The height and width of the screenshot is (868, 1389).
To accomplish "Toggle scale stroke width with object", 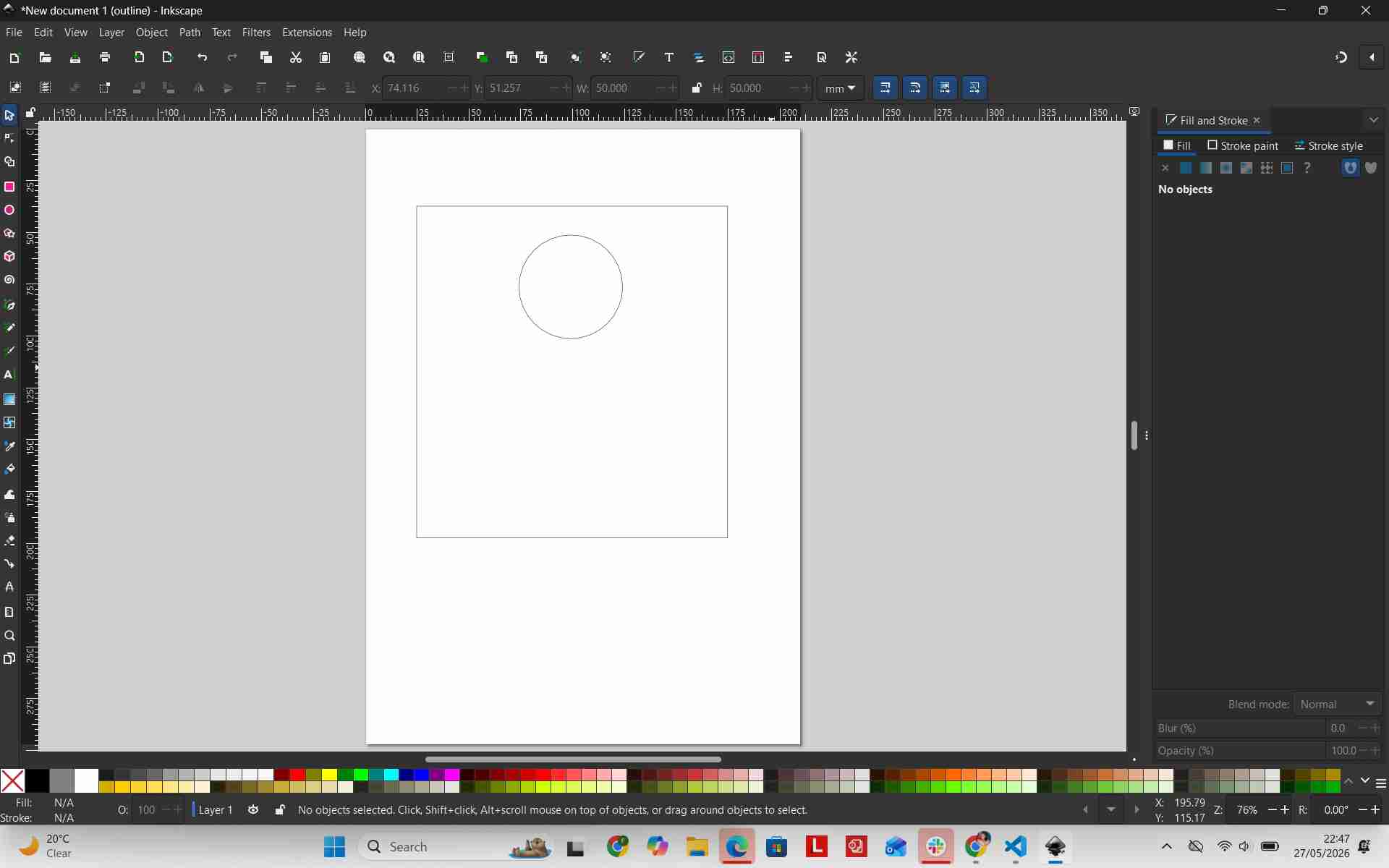I will [885, 88].
